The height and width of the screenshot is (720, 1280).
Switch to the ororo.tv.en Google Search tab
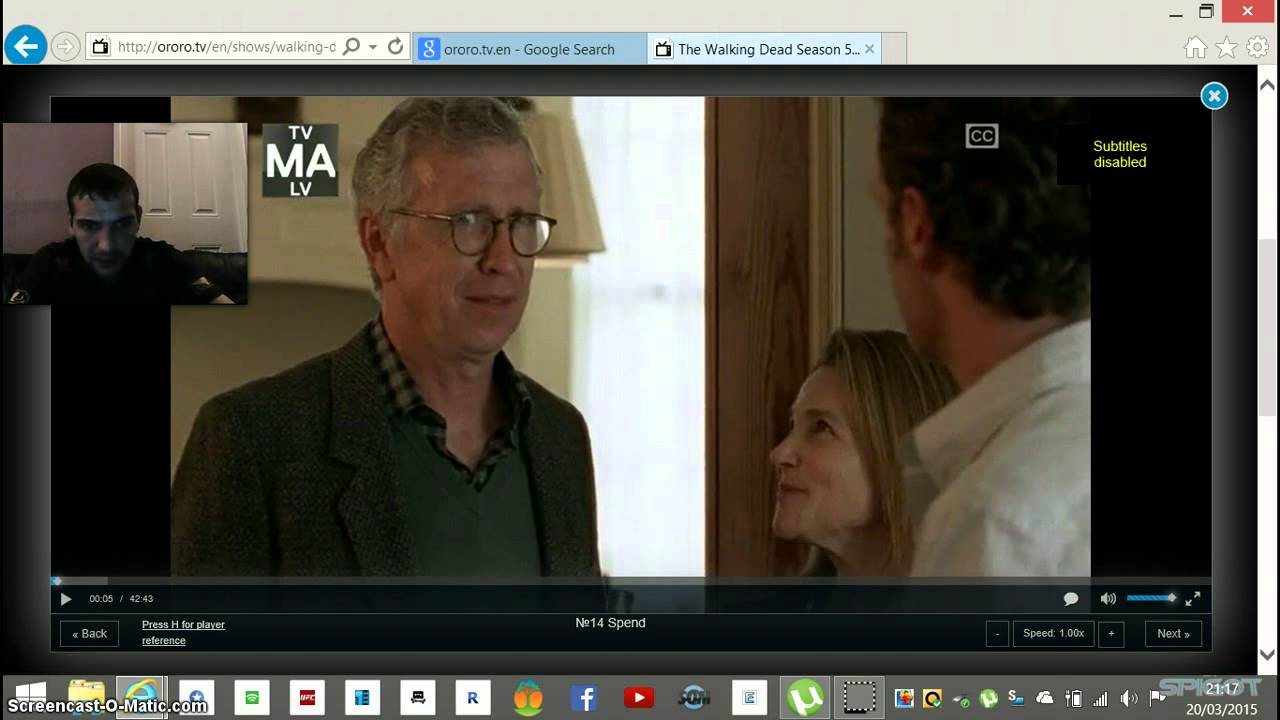tap(530, 49)
